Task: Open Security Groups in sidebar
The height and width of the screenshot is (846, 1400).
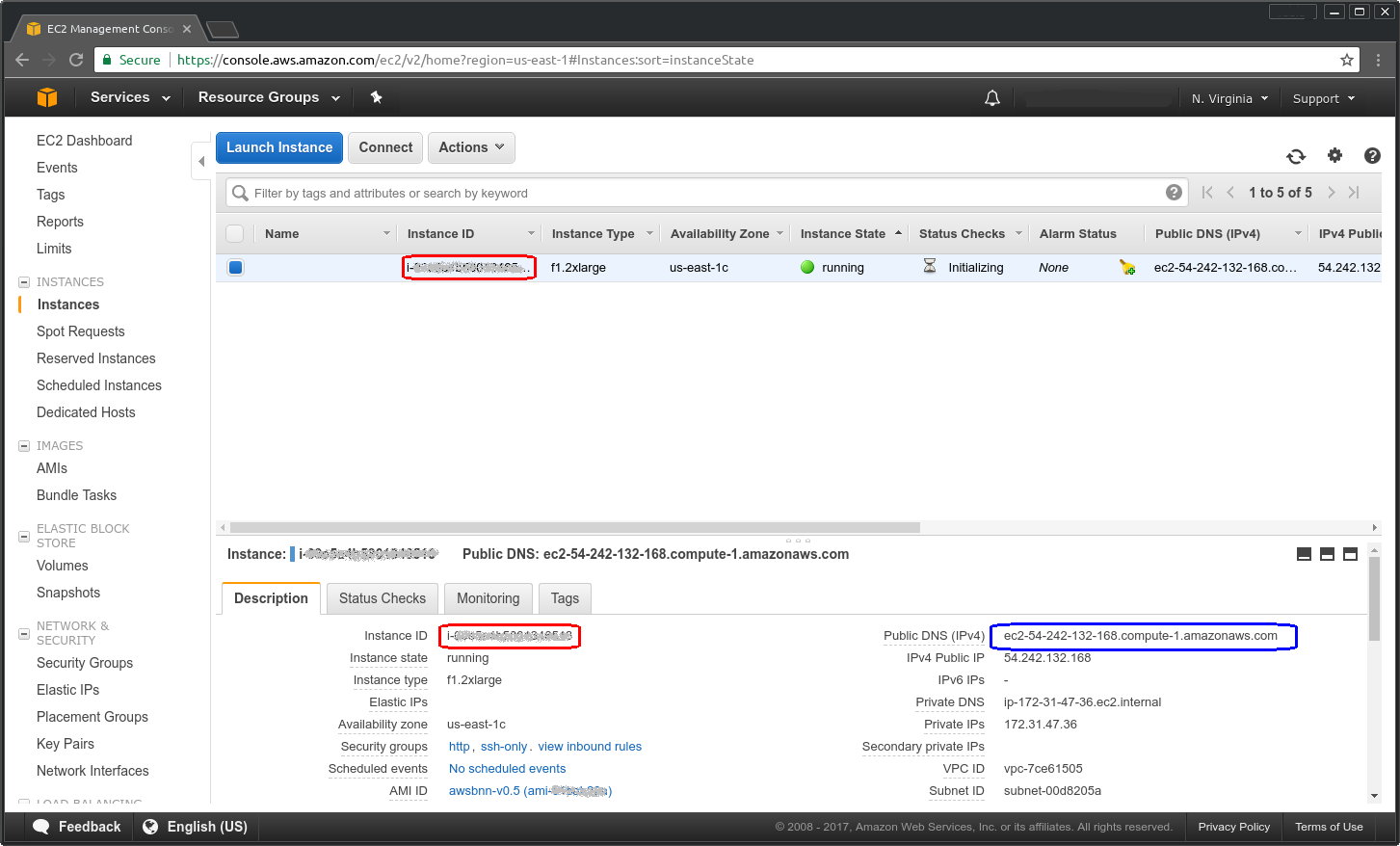Action: click(x=85, y=663)
